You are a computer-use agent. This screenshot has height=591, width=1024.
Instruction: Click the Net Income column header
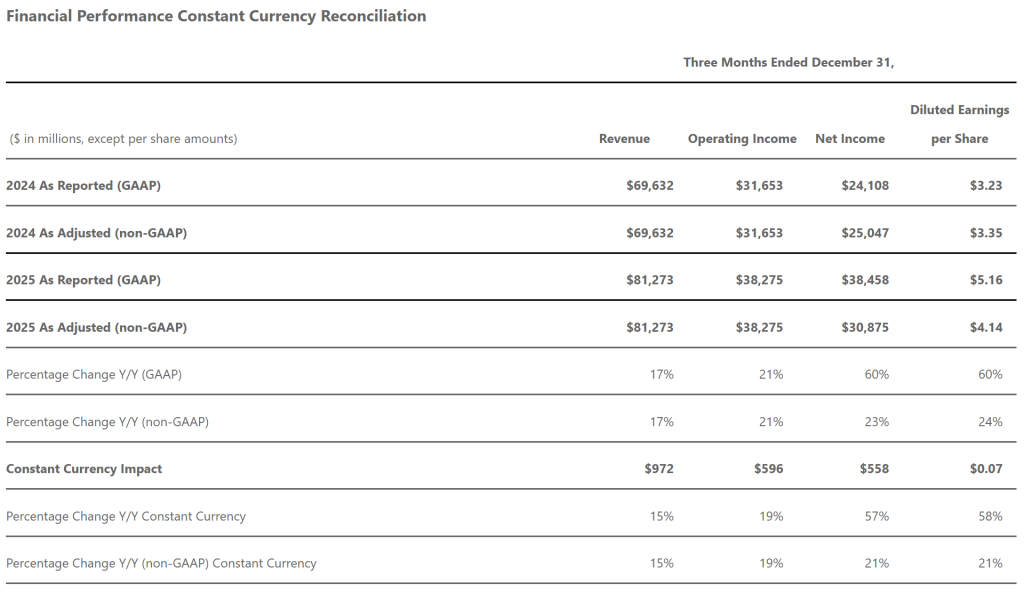pos(850,139)
